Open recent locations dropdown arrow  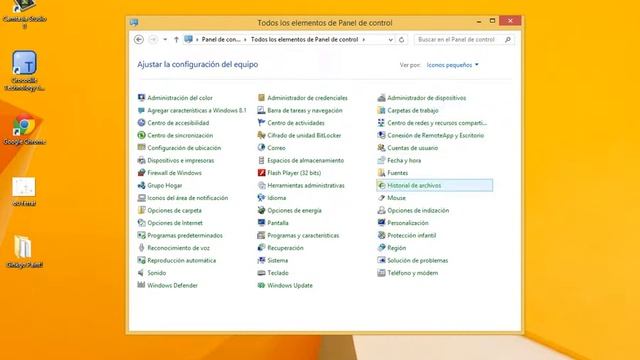[165, 40]
